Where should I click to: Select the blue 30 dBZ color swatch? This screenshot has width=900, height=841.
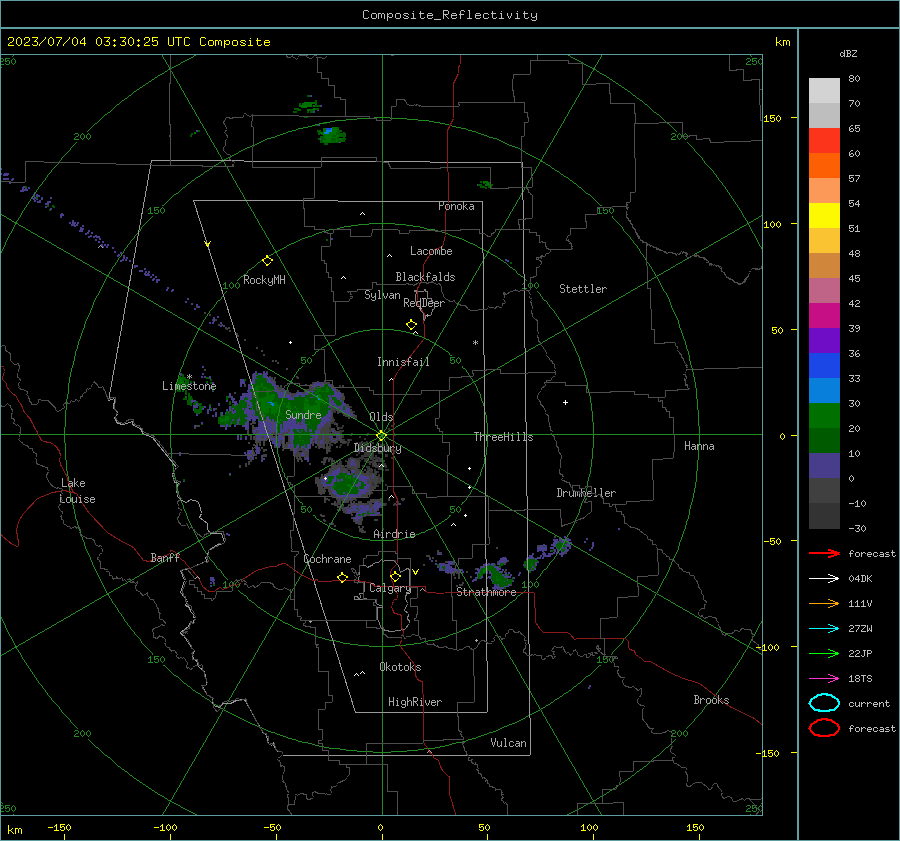(x=824, y=391)
